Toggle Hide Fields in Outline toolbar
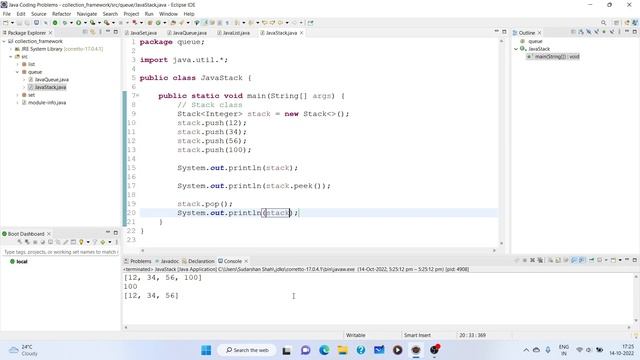Screen dimensions: 640x360 589,32
